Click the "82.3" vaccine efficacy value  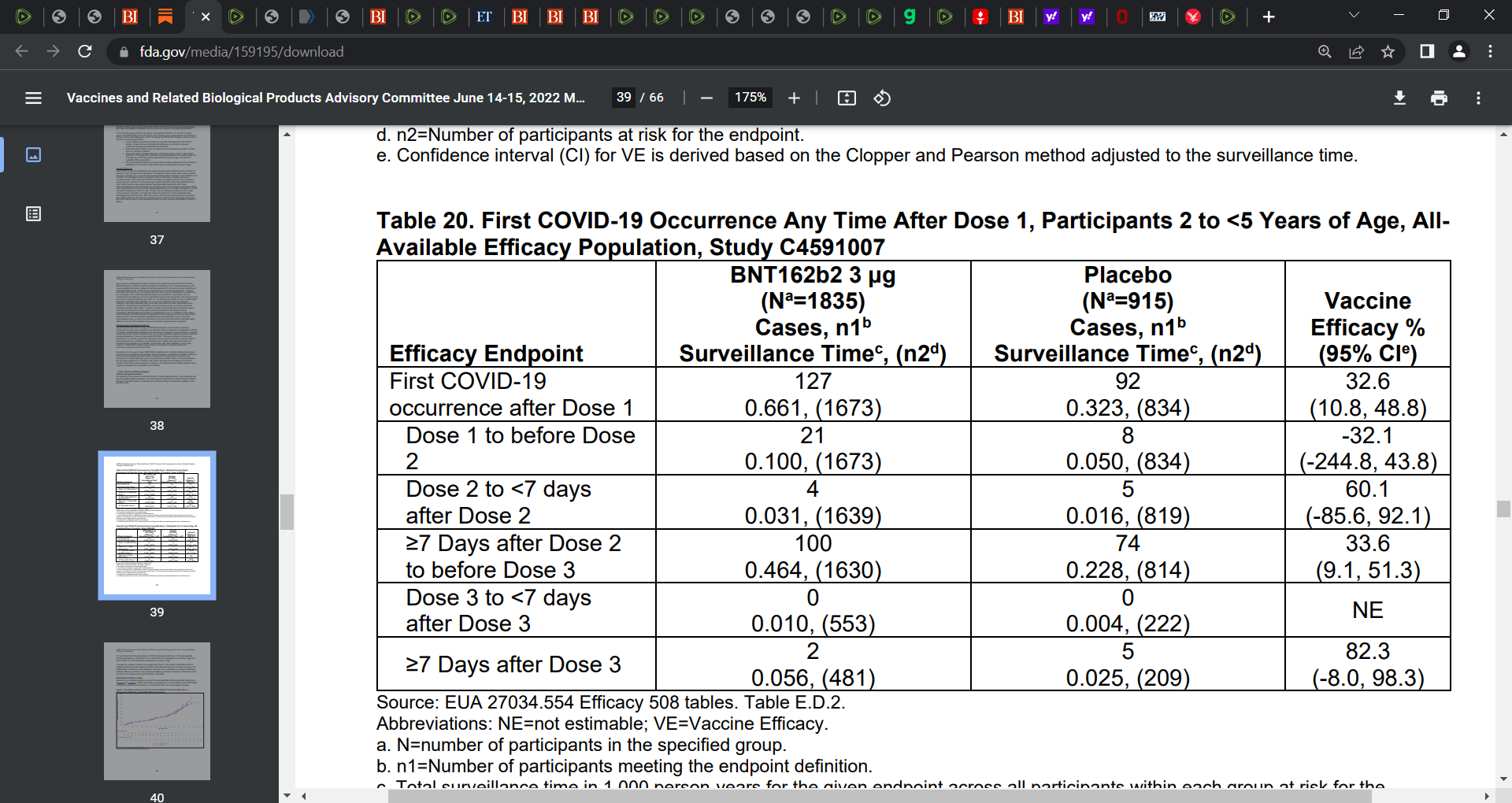1368,651
